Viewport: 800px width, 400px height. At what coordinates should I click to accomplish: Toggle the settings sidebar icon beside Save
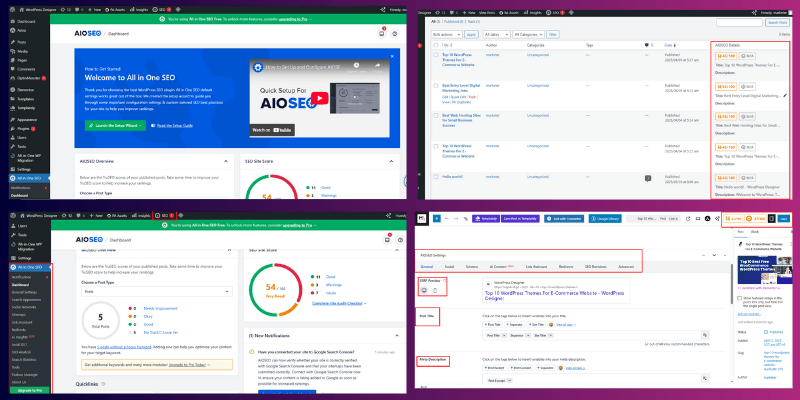(x=771, y=218)
